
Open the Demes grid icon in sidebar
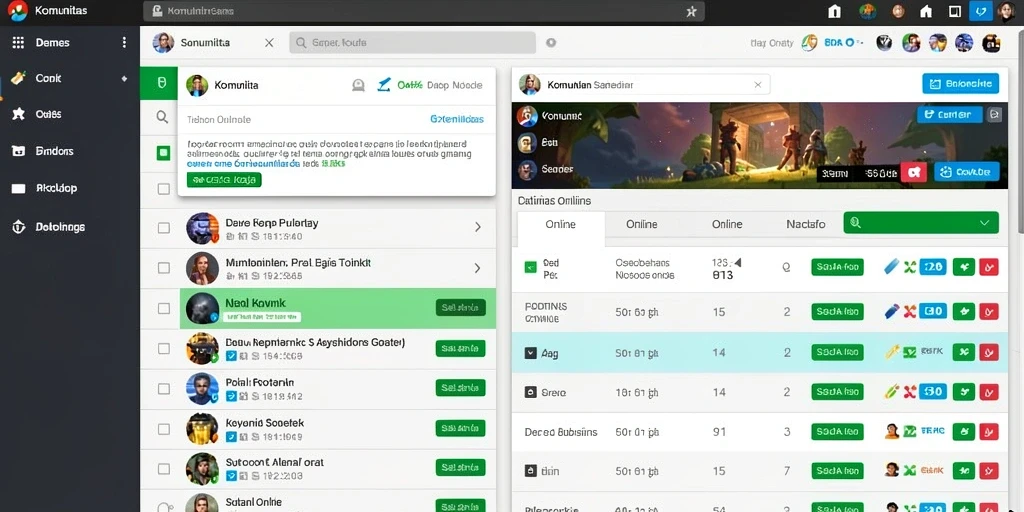pyautogui.click(x=18, y=42)
